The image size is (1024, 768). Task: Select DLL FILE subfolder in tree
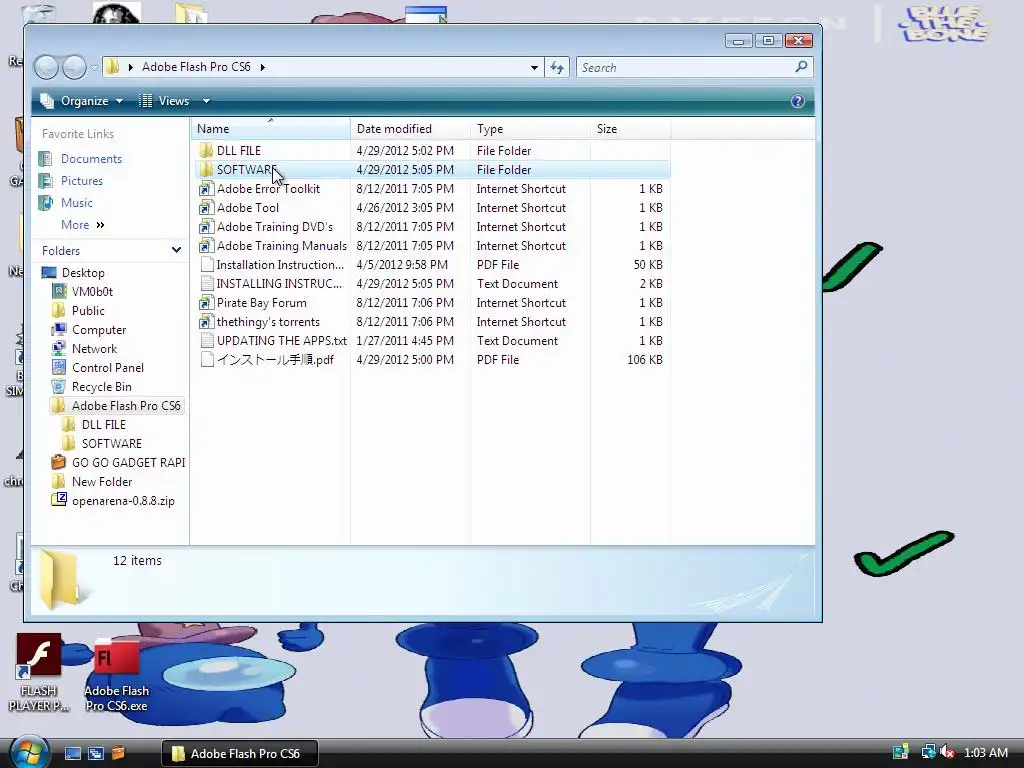[103, 424]
